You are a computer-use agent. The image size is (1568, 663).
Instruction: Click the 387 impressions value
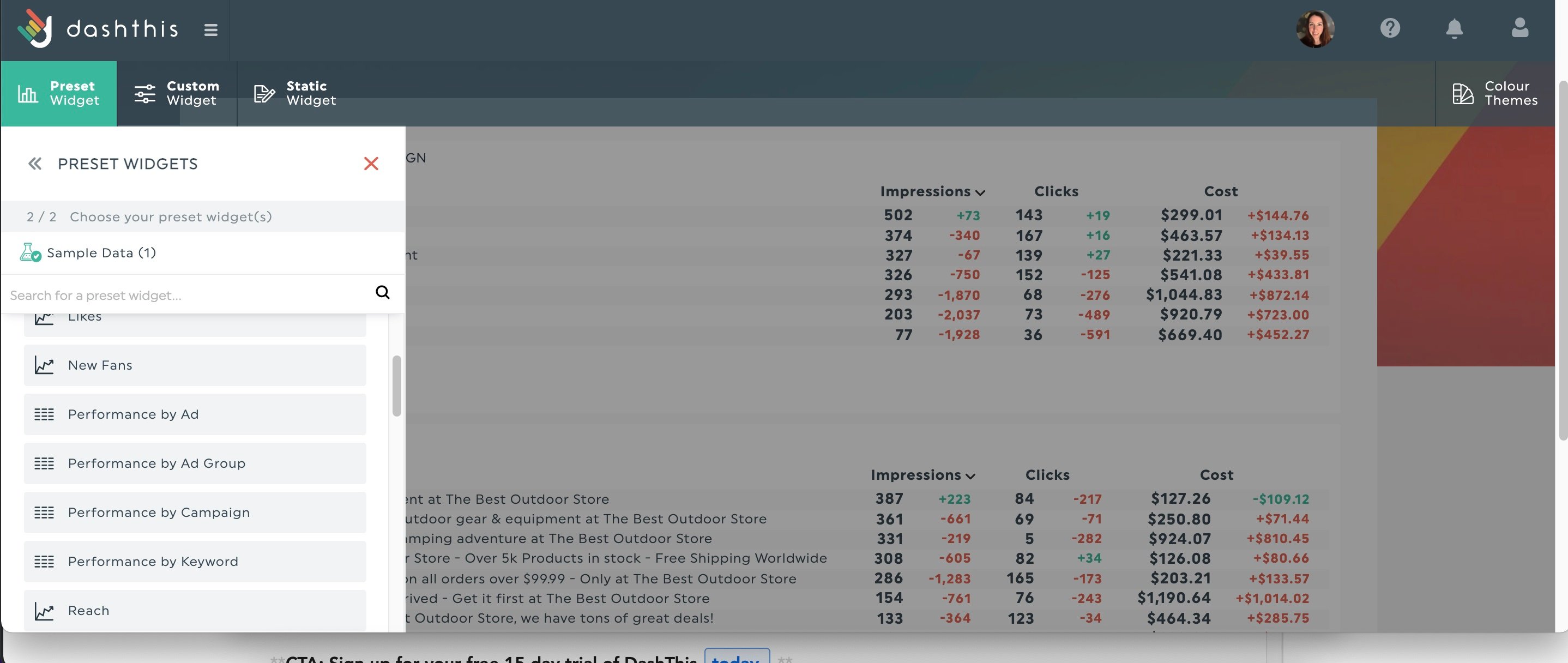(x=889, y=499)
